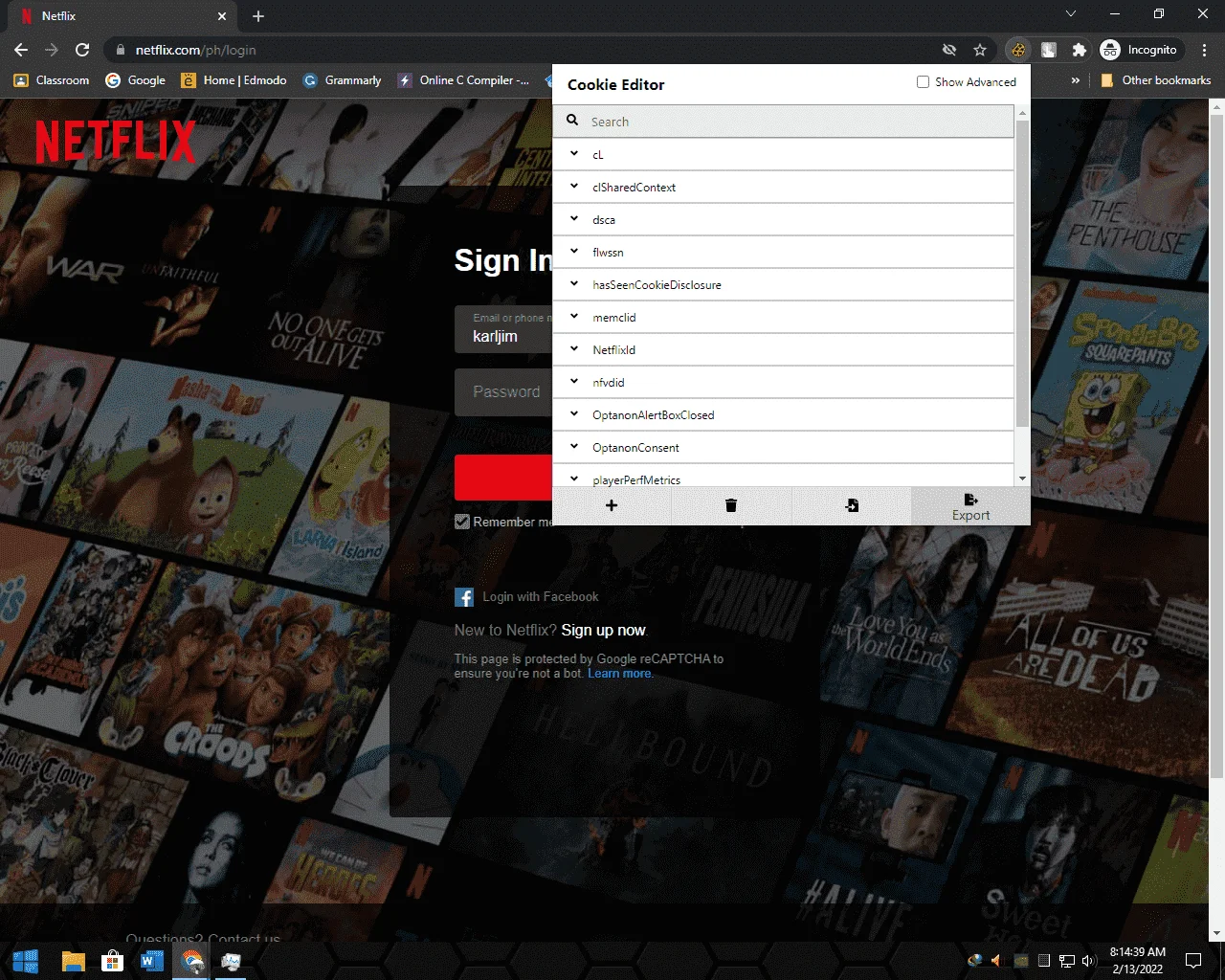
Task: Open File Explorer from taskbar
Action: tap(73, 961)
